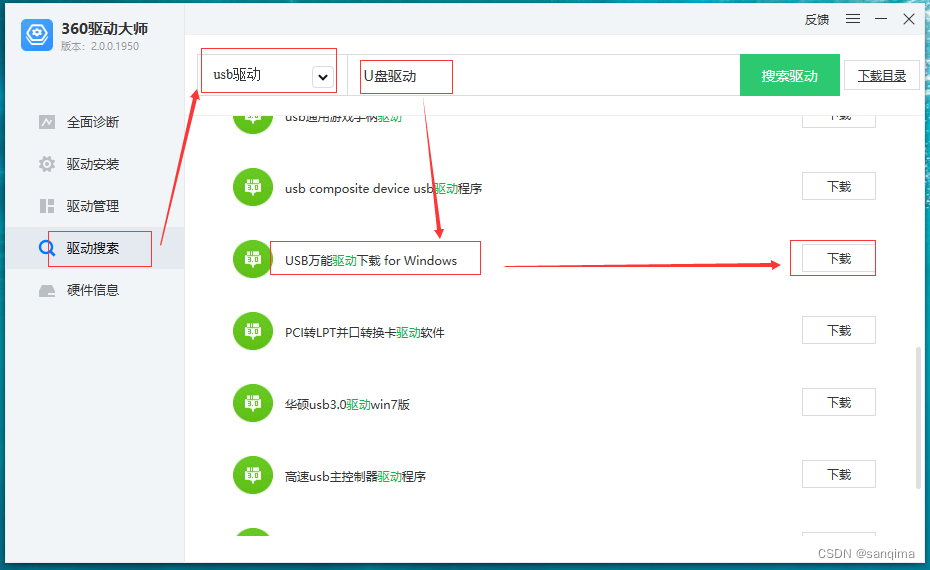Viewport: 930px width, 570px height.
Task: Click icon beside PCI转LPT并口转换卡驱动软件
Action: pyautogui.click(x=253, y=331)
